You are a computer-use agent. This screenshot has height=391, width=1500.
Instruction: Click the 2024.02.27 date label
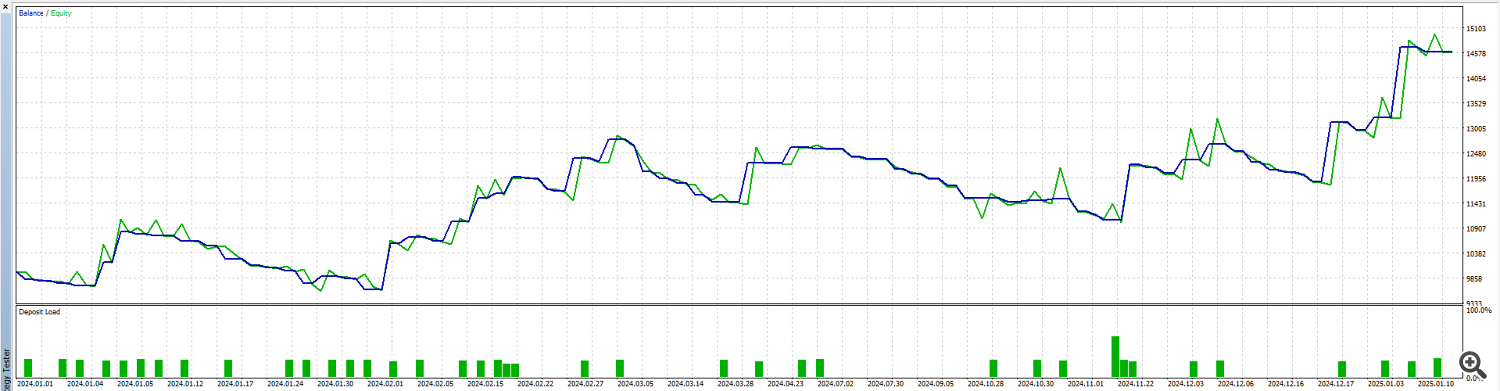[586, 383]
